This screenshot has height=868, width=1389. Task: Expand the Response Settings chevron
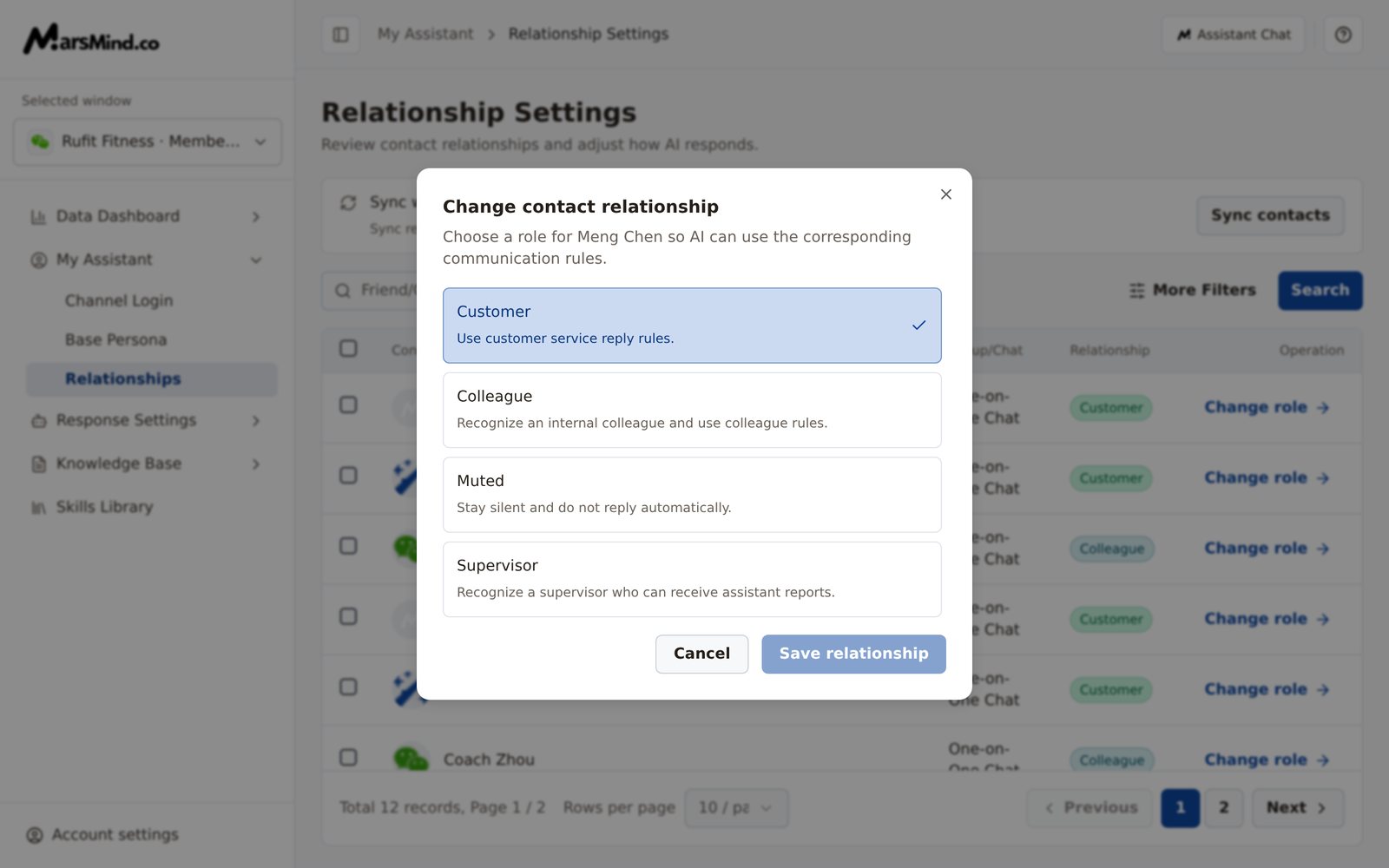pyautogui.click(x=256, y=420)
